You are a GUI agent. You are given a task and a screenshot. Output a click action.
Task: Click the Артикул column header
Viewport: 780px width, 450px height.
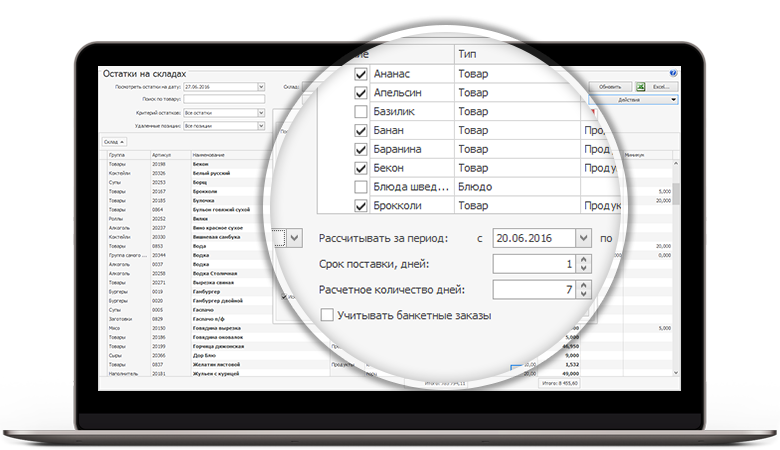pyautogui.click(x=162, y=155)
